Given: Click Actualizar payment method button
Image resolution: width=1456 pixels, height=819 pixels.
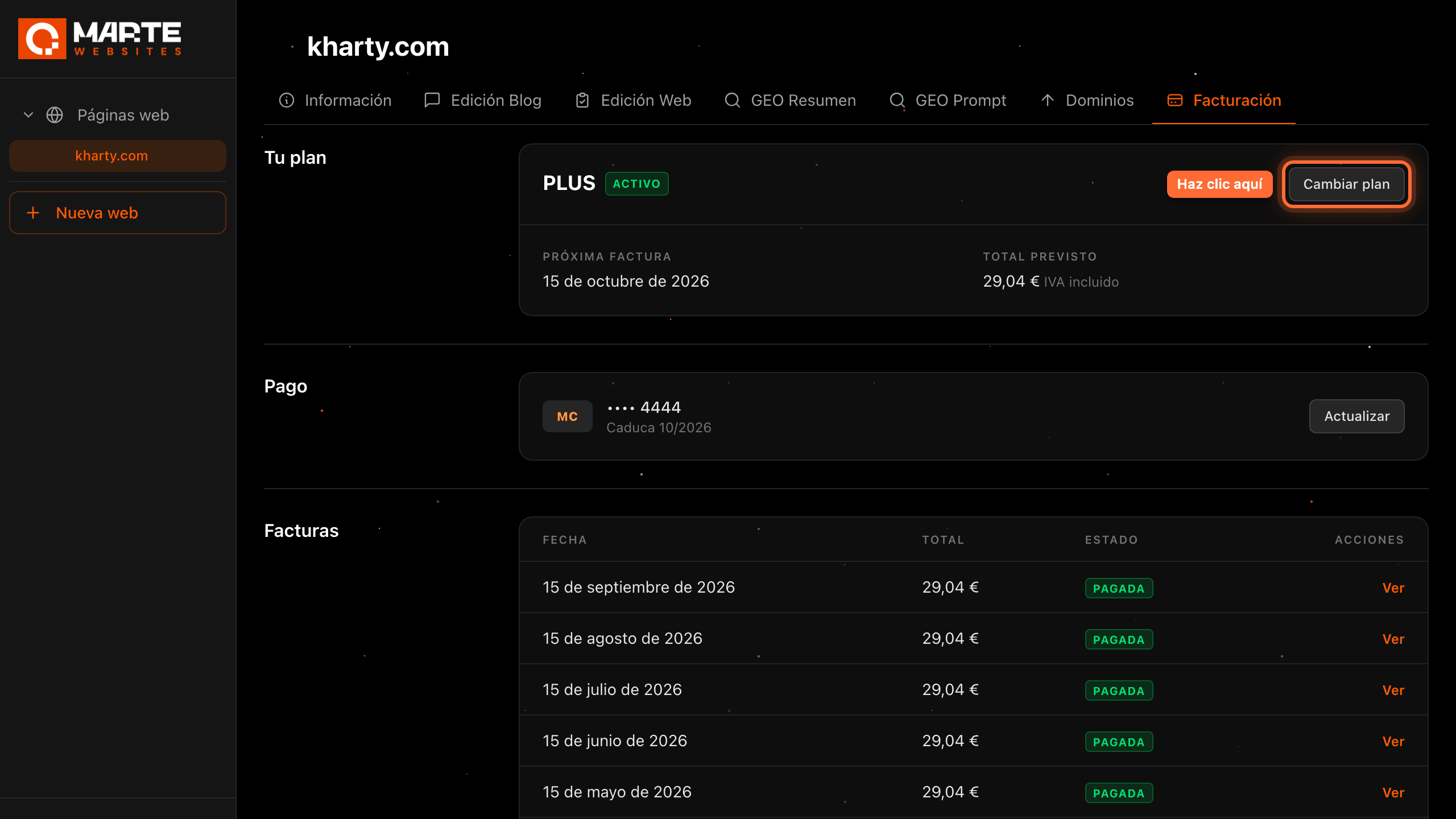Looking at the screenshot, I should click(1356, 416).
